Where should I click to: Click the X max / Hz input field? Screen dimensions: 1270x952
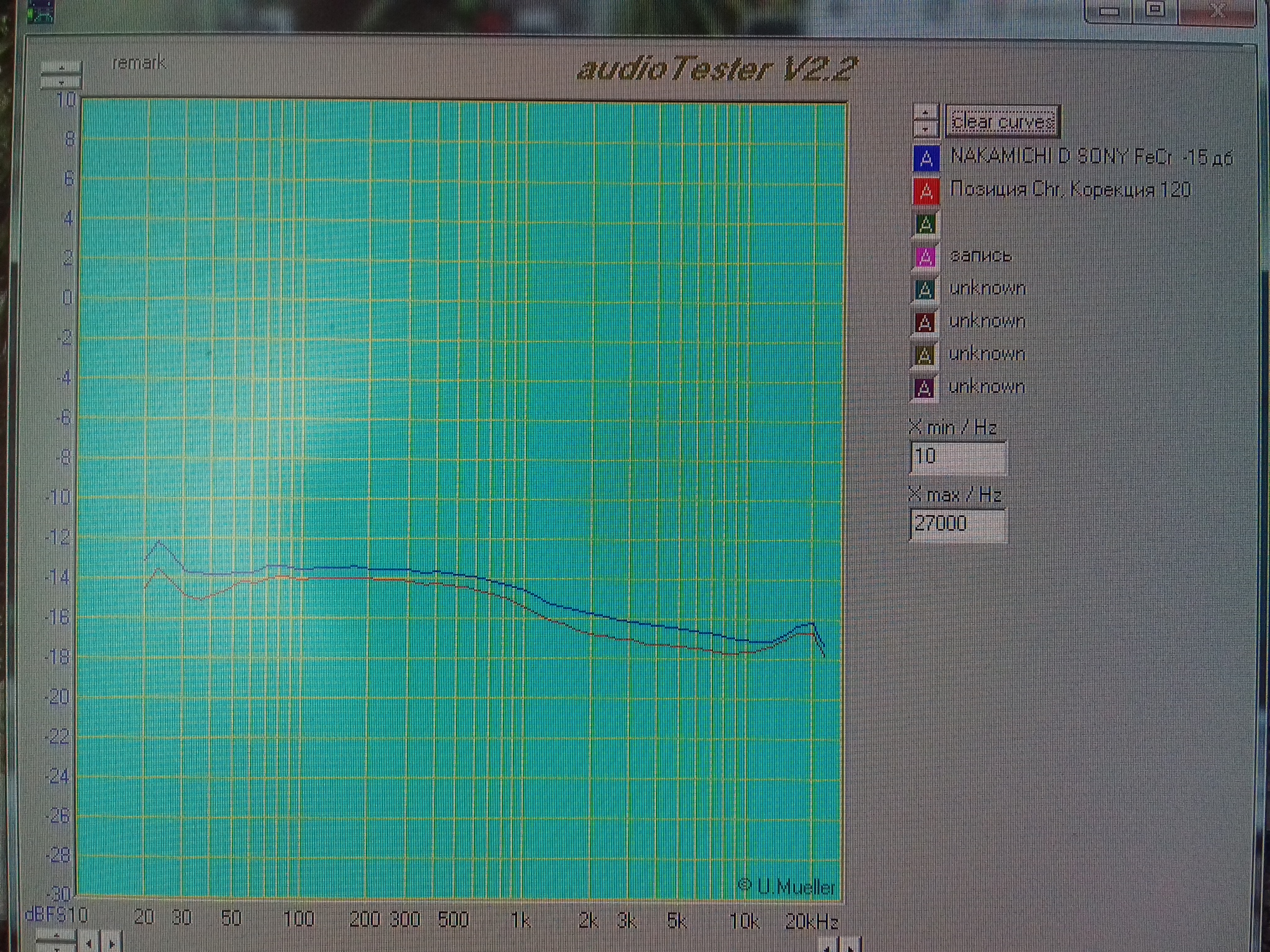point(957,524)
